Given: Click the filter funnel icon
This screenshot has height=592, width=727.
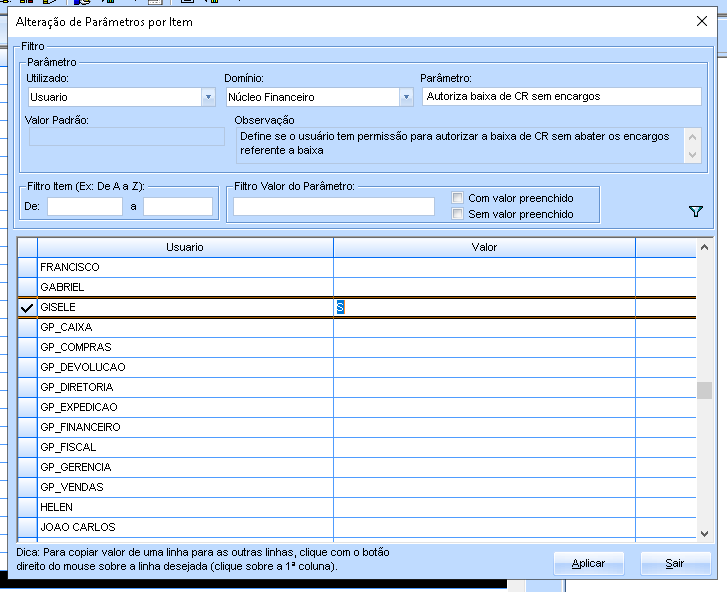Looking at the screenshot, I should tap(696, 211).
